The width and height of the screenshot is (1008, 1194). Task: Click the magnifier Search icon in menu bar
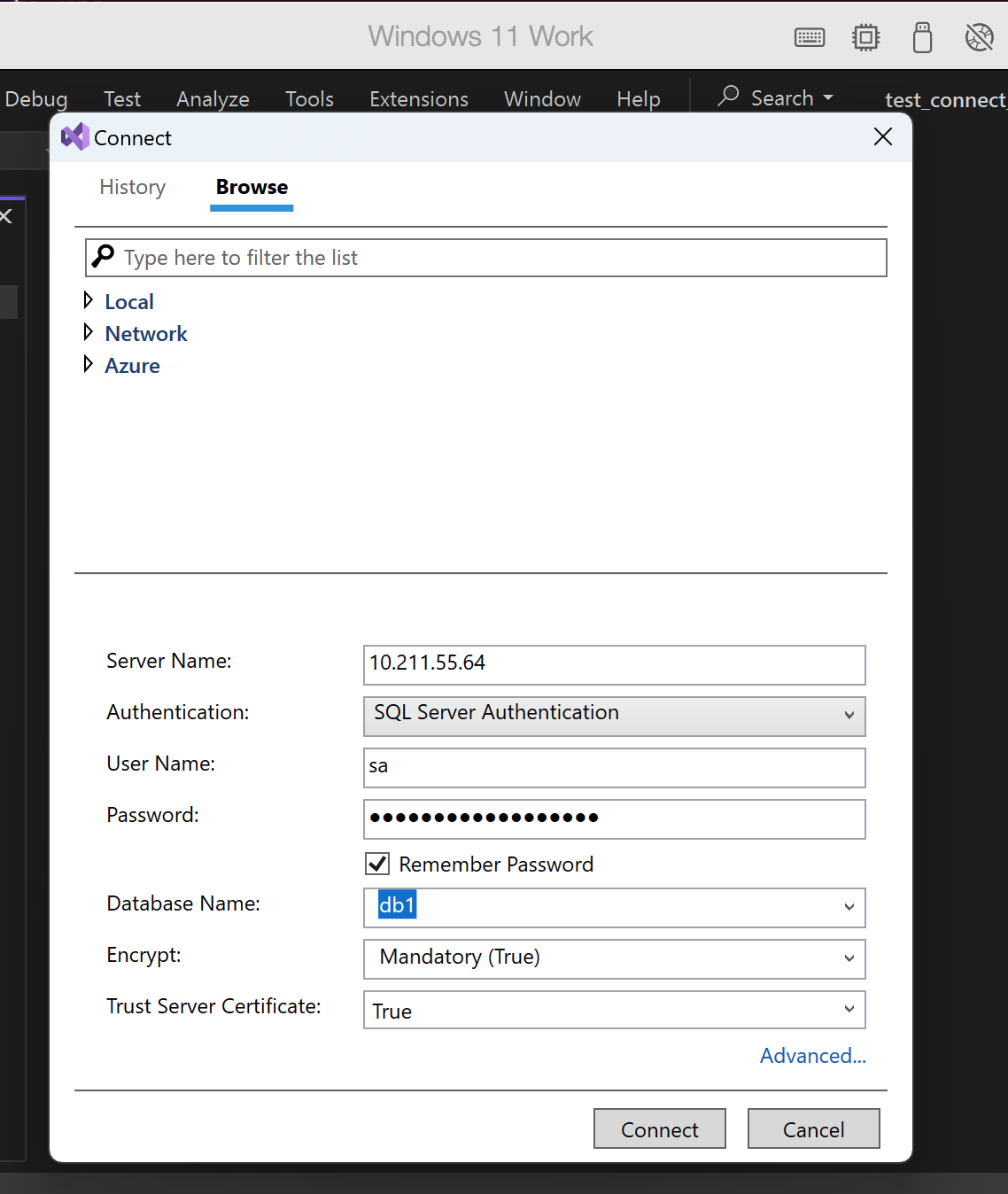tap(728, 96)
